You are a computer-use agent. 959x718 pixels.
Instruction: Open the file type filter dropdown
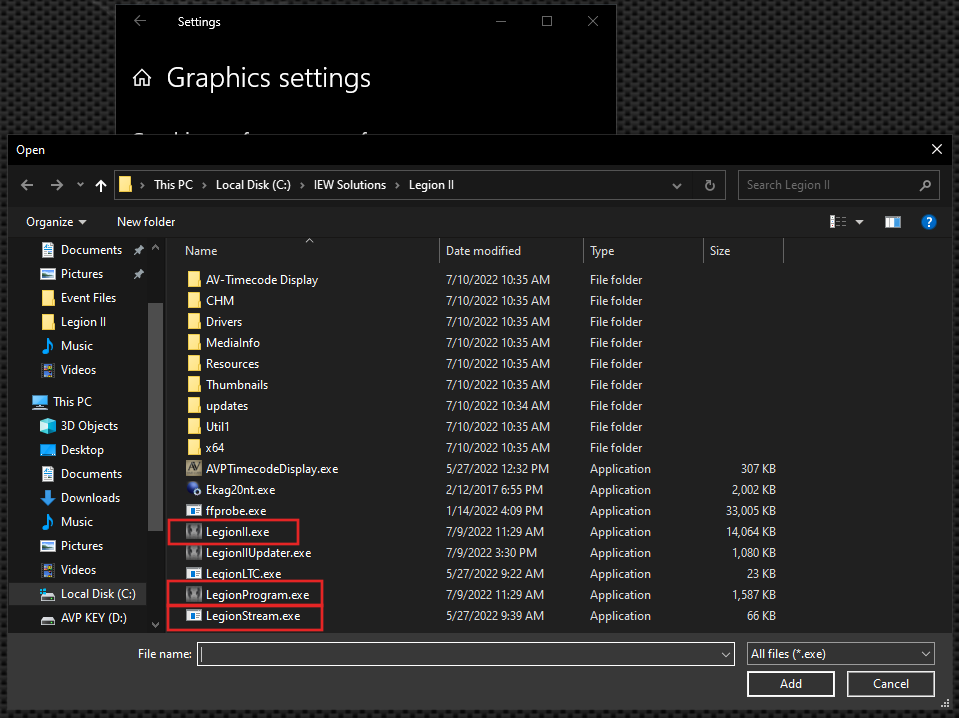[840, 654]
